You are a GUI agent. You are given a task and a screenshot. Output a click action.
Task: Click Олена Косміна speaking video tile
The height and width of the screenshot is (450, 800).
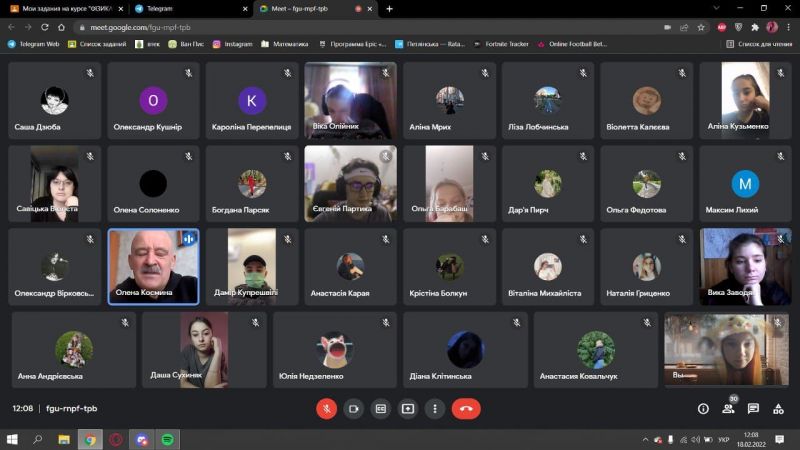153,267
